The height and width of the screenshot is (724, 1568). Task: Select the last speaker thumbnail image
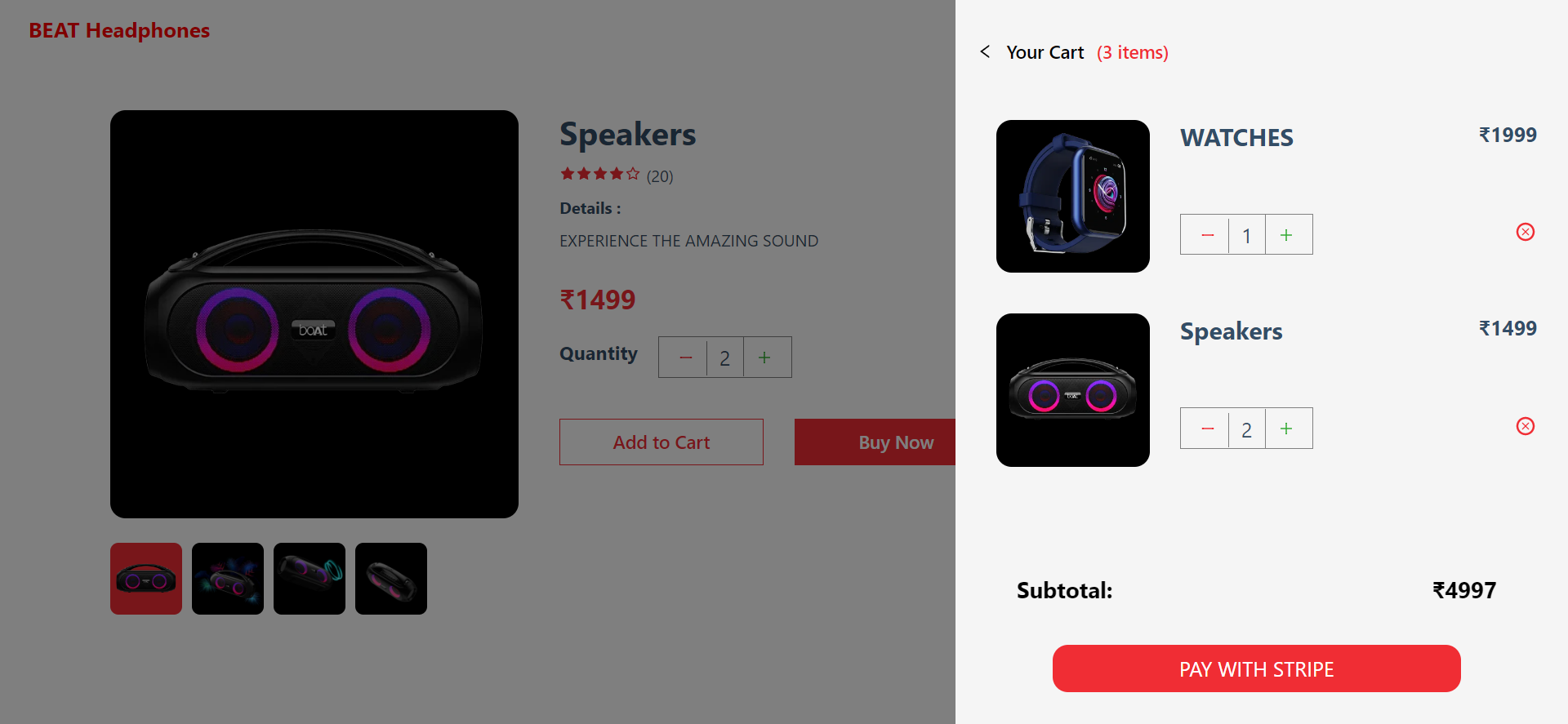390,578
